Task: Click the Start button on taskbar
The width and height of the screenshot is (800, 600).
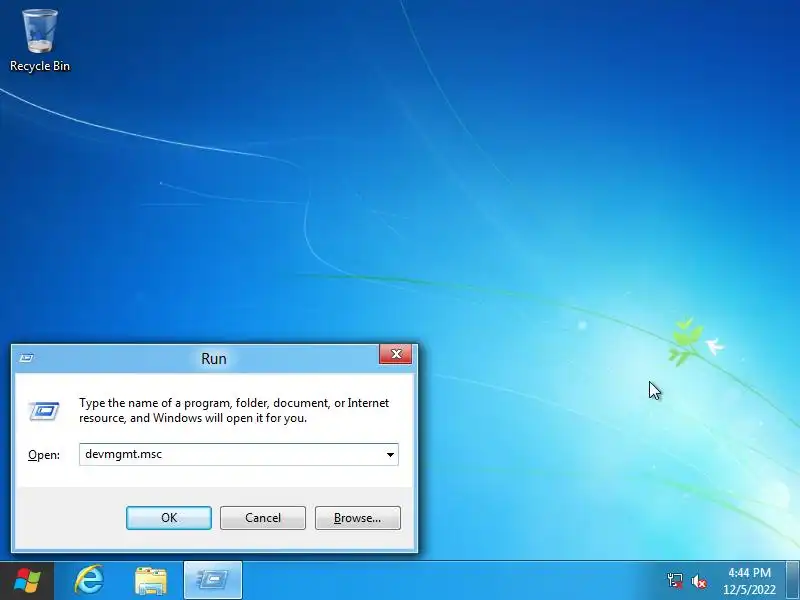Action: [27, 581]
